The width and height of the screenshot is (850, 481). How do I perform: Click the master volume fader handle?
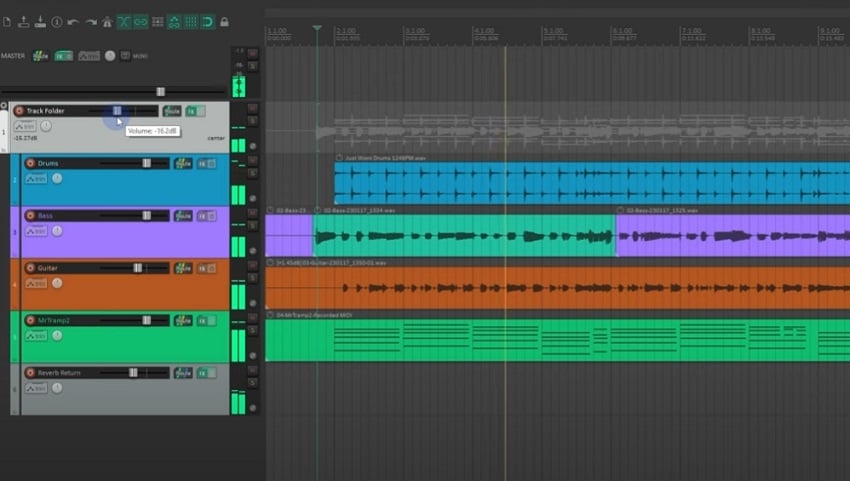tap(160, 92)
